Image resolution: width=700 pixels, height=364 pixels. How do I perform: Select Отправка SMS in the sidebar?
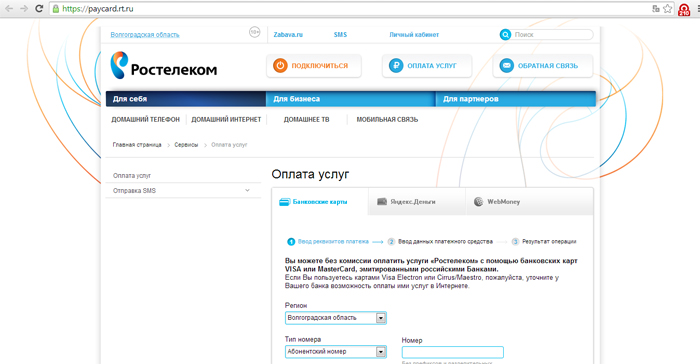click(134, 191)
